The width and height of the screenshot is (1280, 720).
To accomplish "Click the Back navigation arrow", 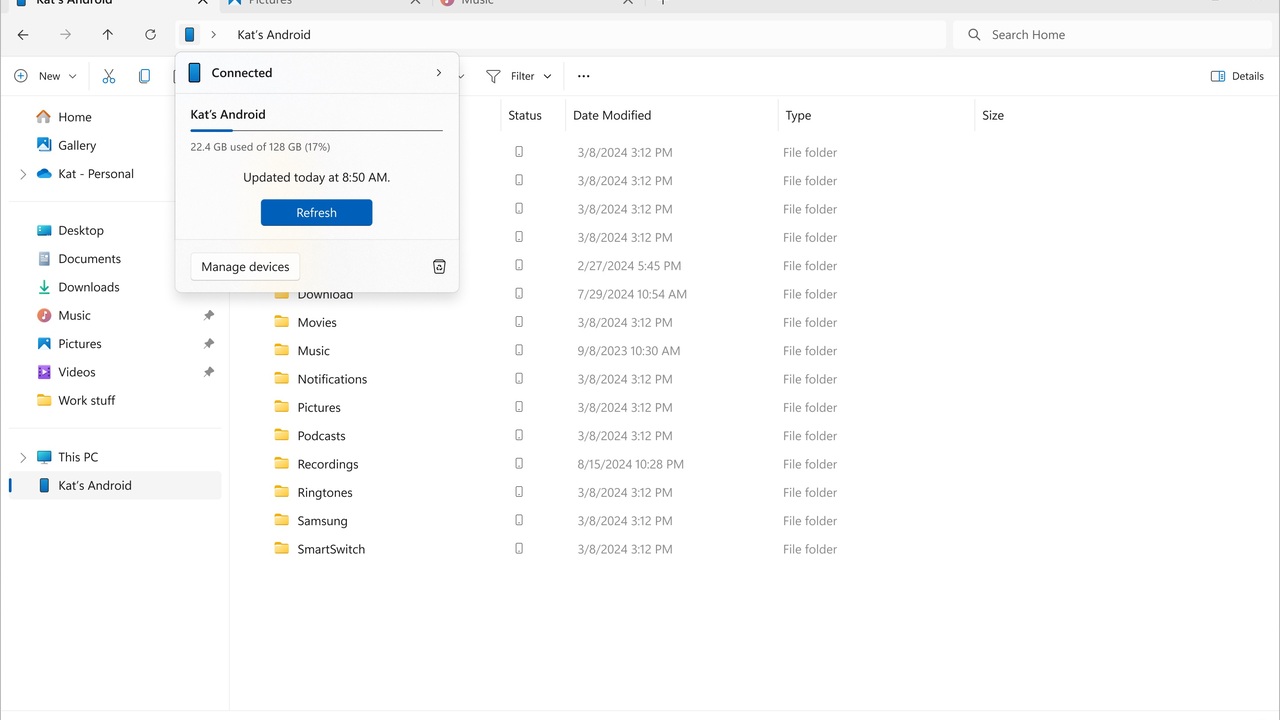I will [x=23, y=34].
